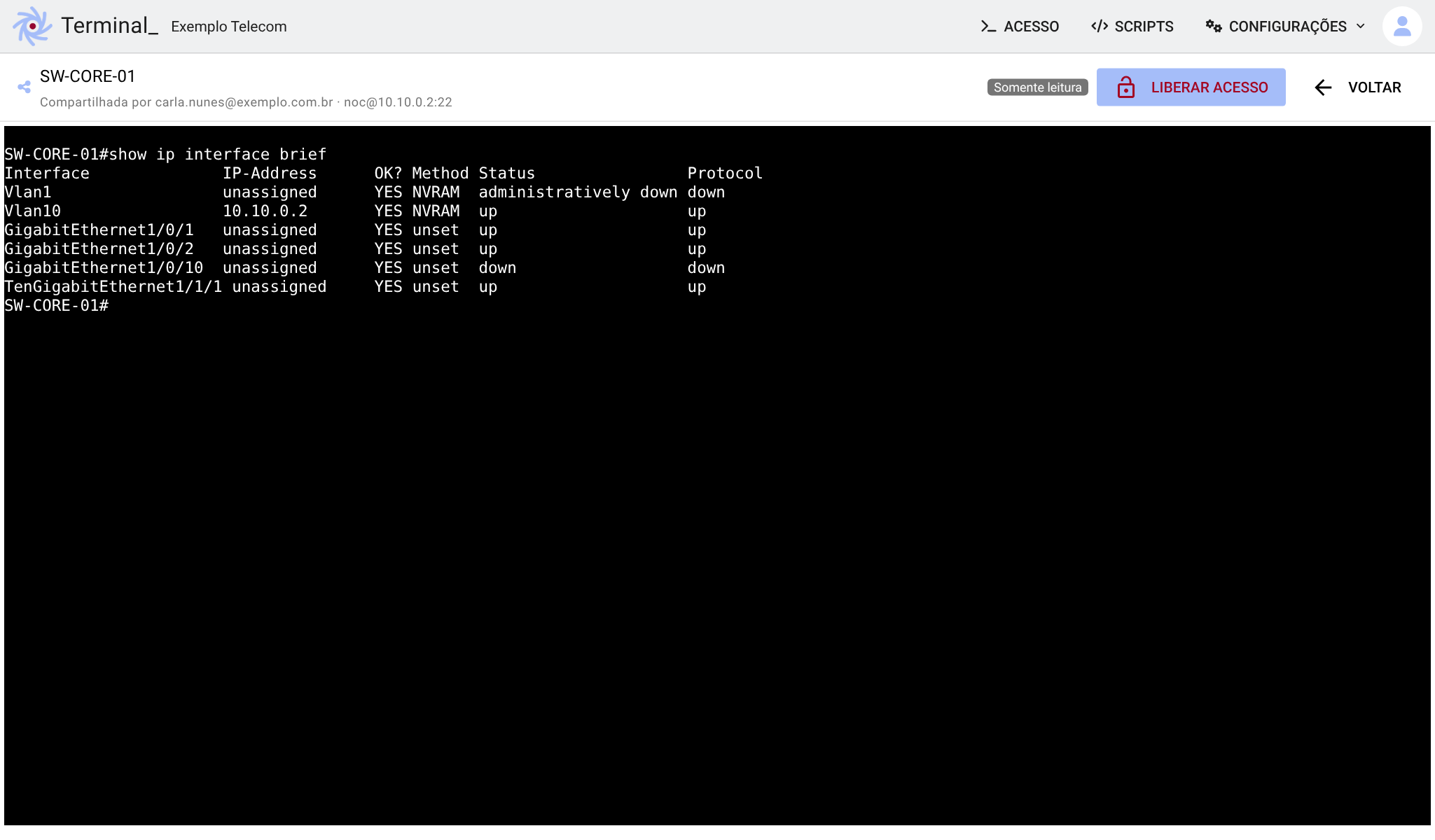Click the Vlan10 IP address 10.10.0.2
Screen dimensions: 1435x840
click(x=265, y=211)
